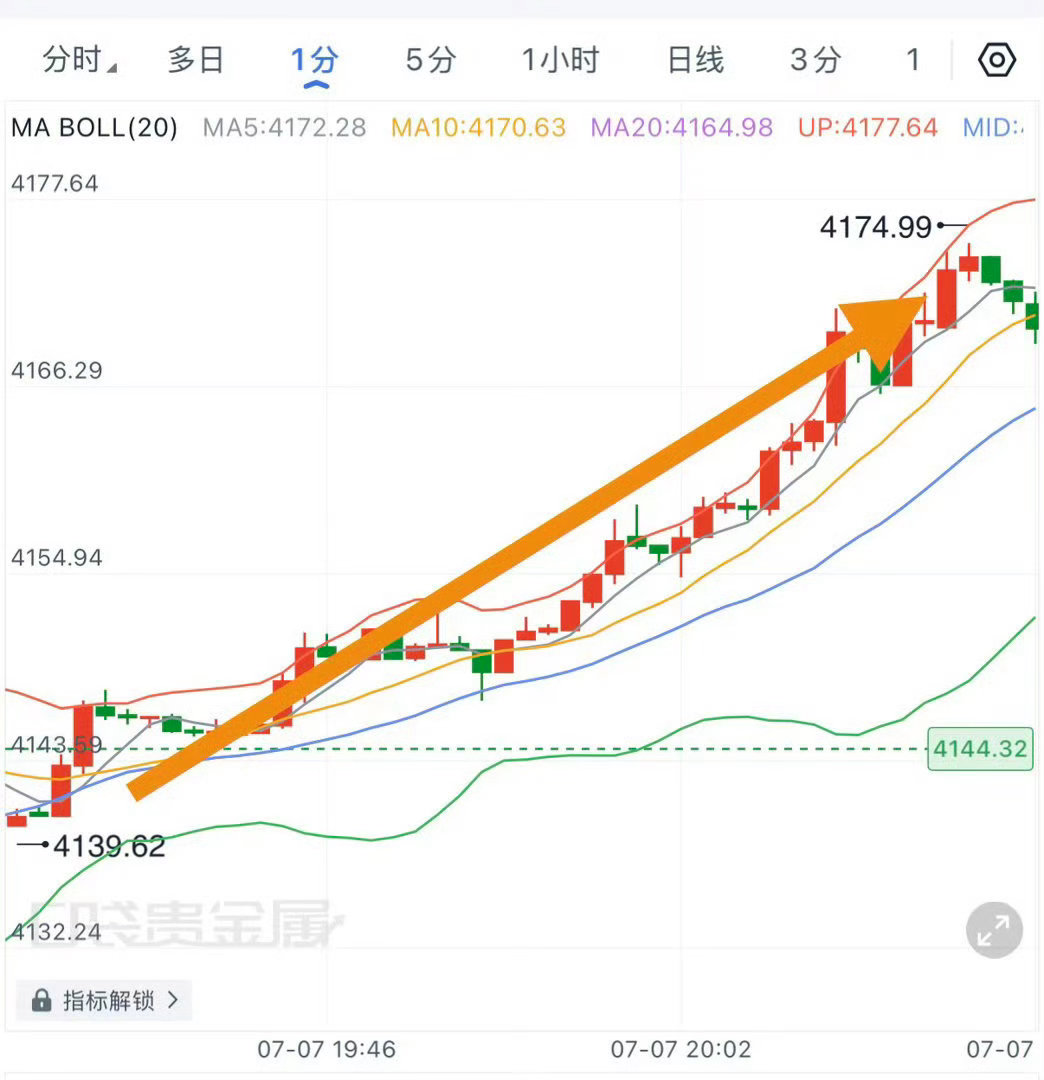Switch to the 多日 tab

click(x=196, y=60)
